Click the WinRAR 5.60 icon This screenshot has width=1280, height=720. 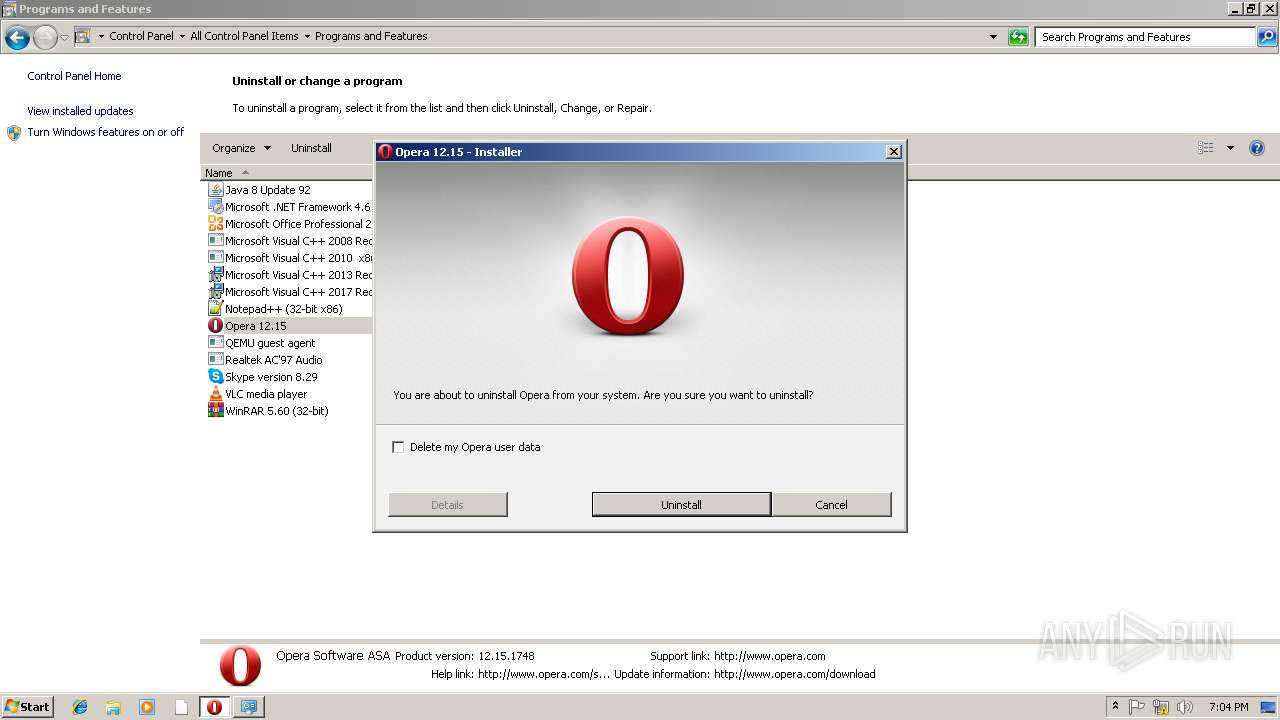(x=215, y=411)
